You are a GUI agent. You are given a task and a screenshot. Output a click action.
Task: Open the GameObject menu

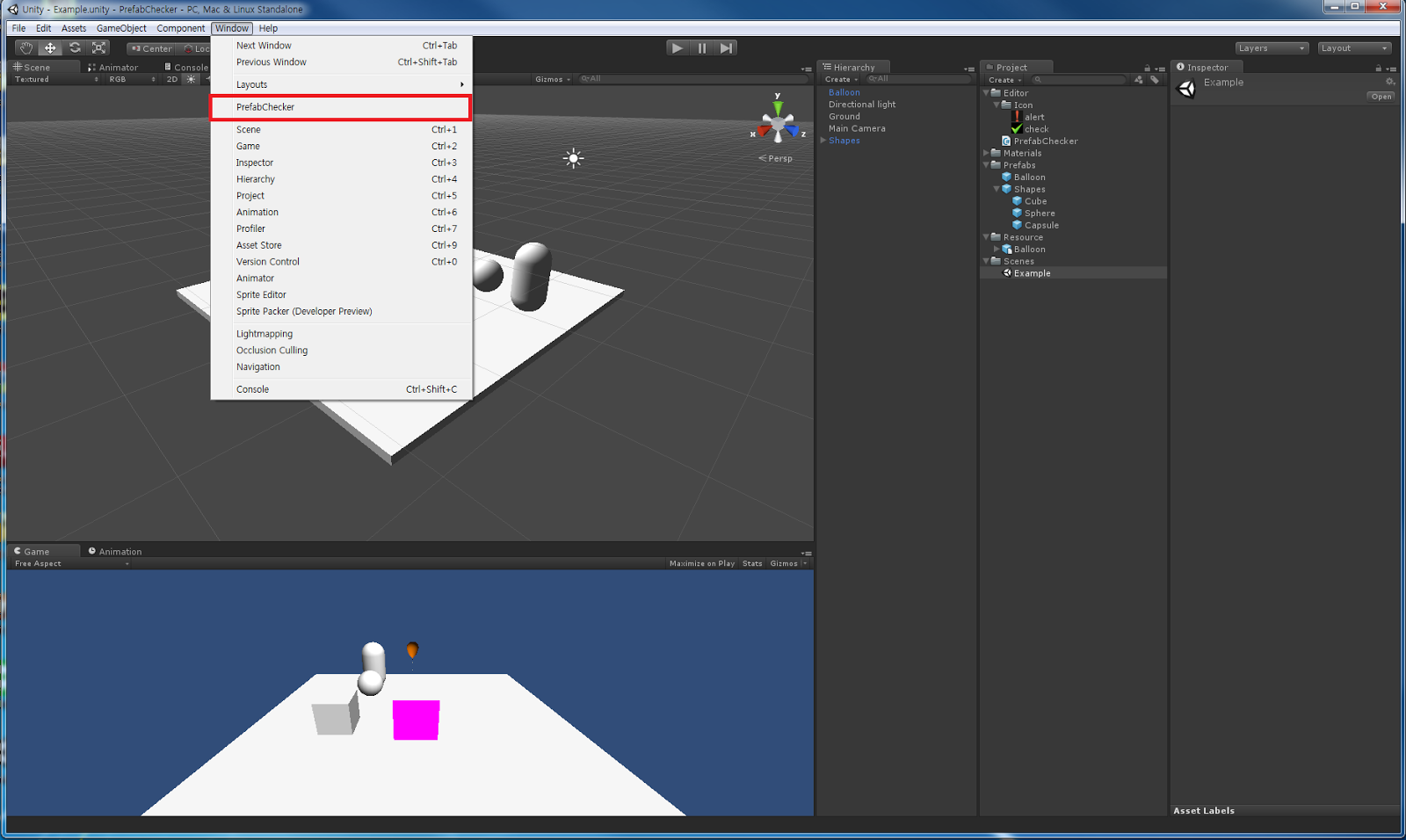tap(121, 28)
